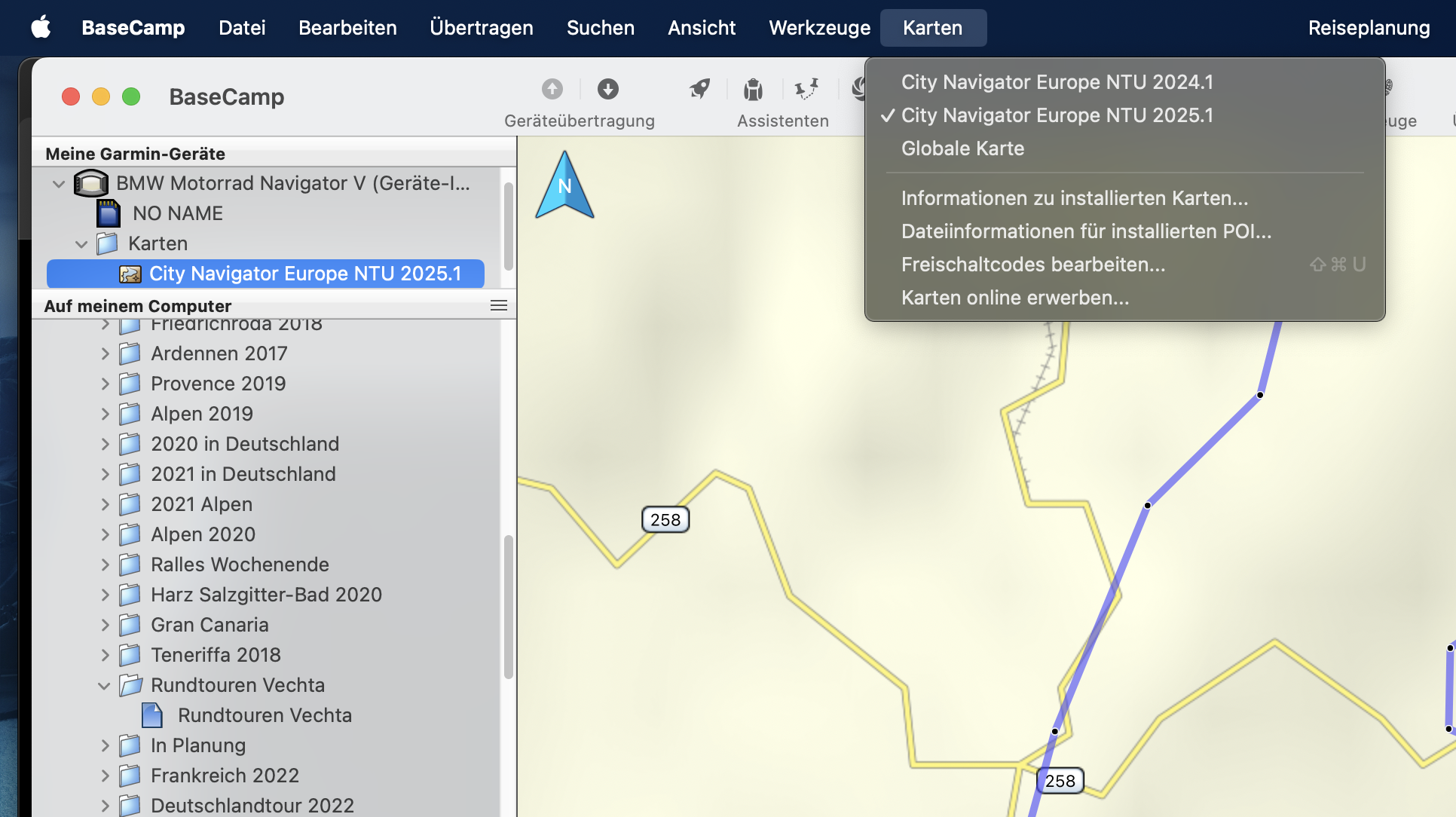Click Karten online erwerben

1014,298
